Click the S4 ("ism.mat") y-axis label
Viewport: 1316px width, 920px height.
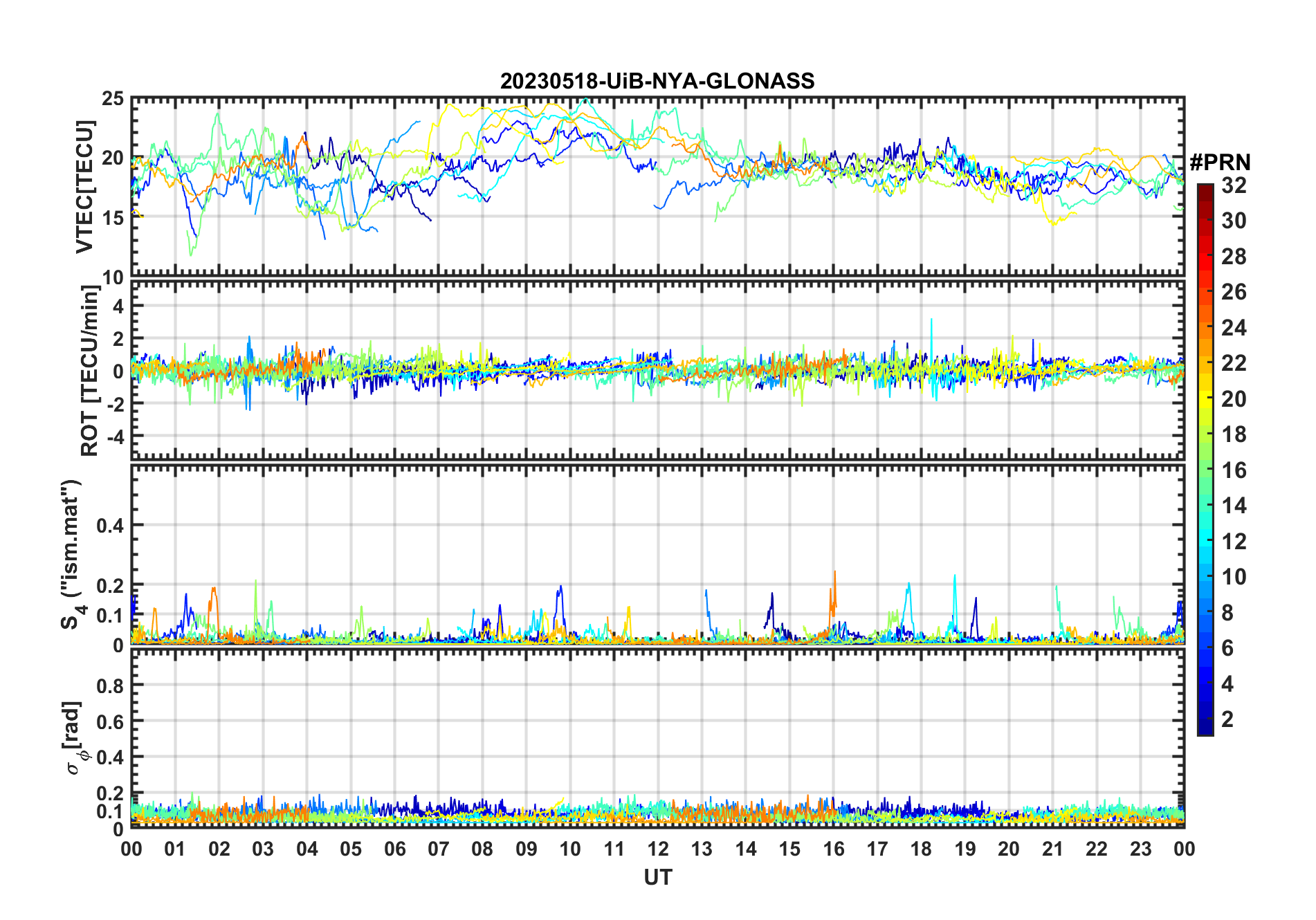pos(73,554)
